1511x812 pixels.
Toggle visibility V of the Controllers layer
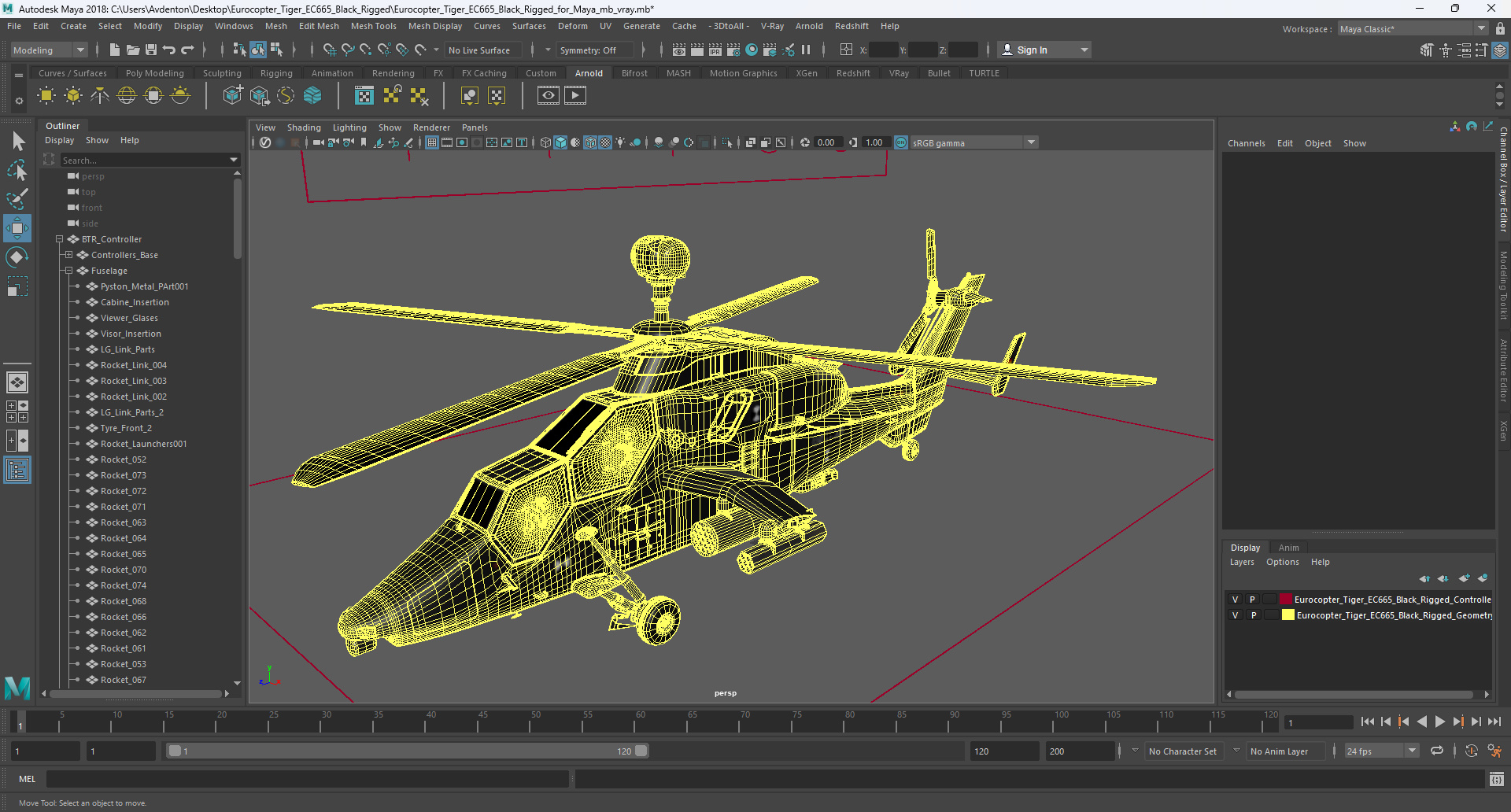pyautogui.click(x=1235, y=600)
